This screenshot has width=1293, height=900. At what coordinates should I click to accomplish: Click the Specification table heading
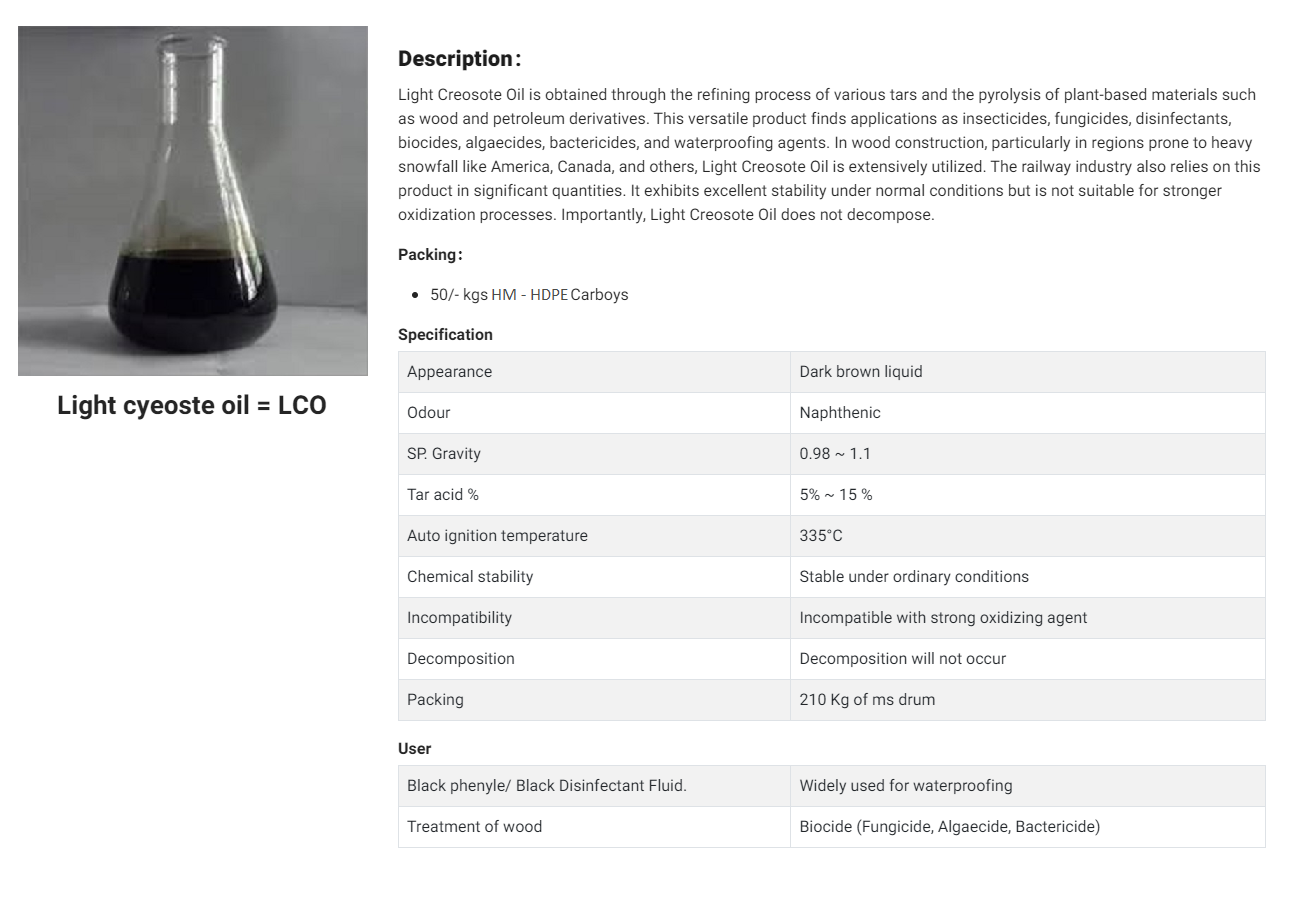click(445, 335)
